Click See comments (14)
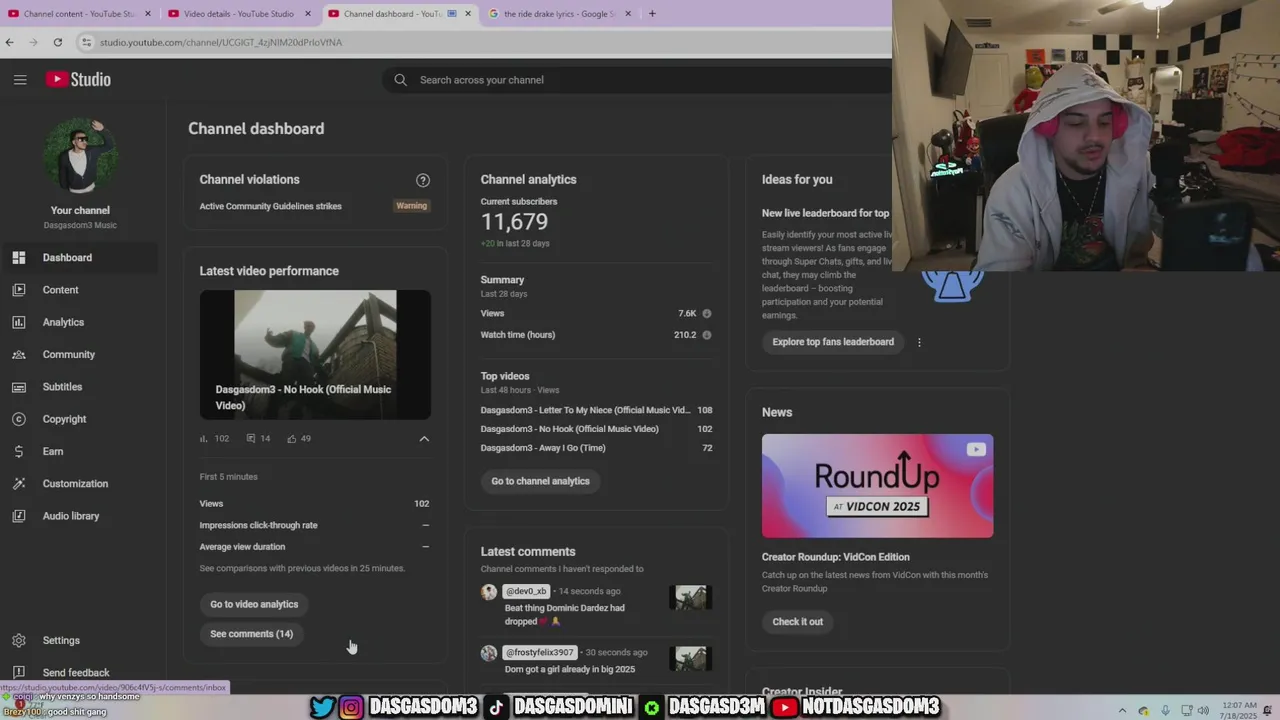 (x=252, y=634)
